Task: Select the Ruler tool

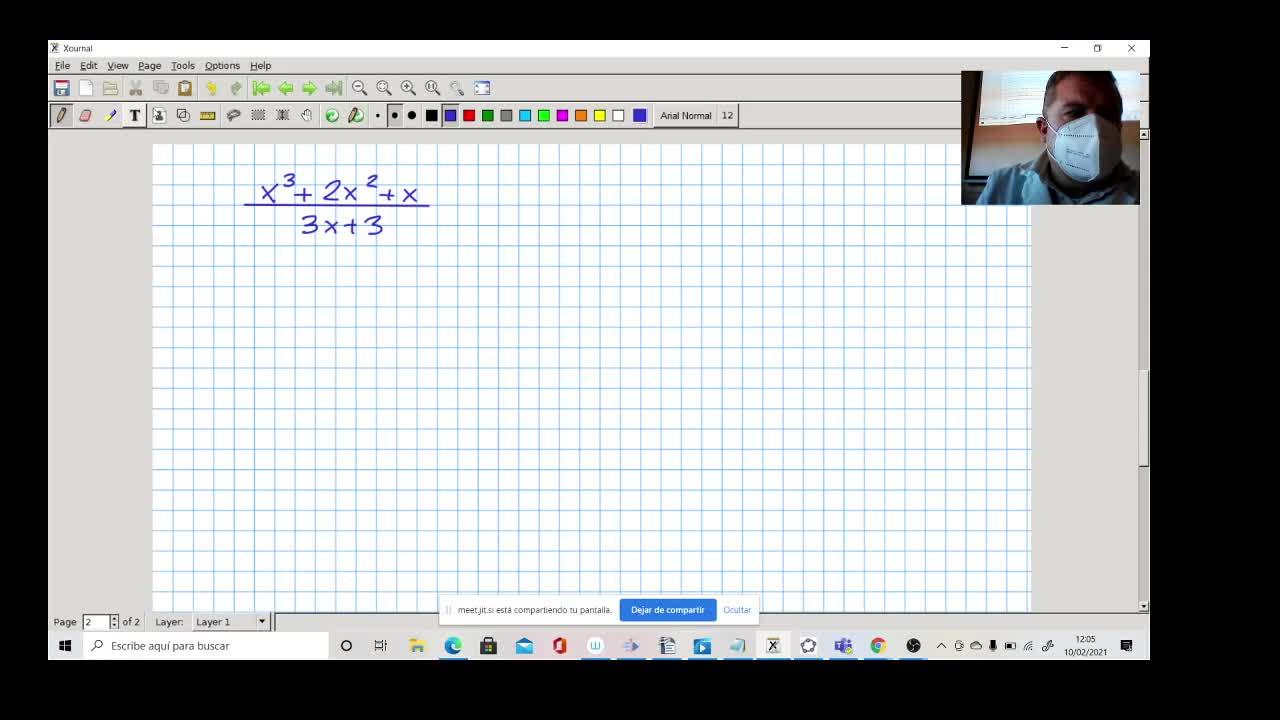Action: click(208, 116)
